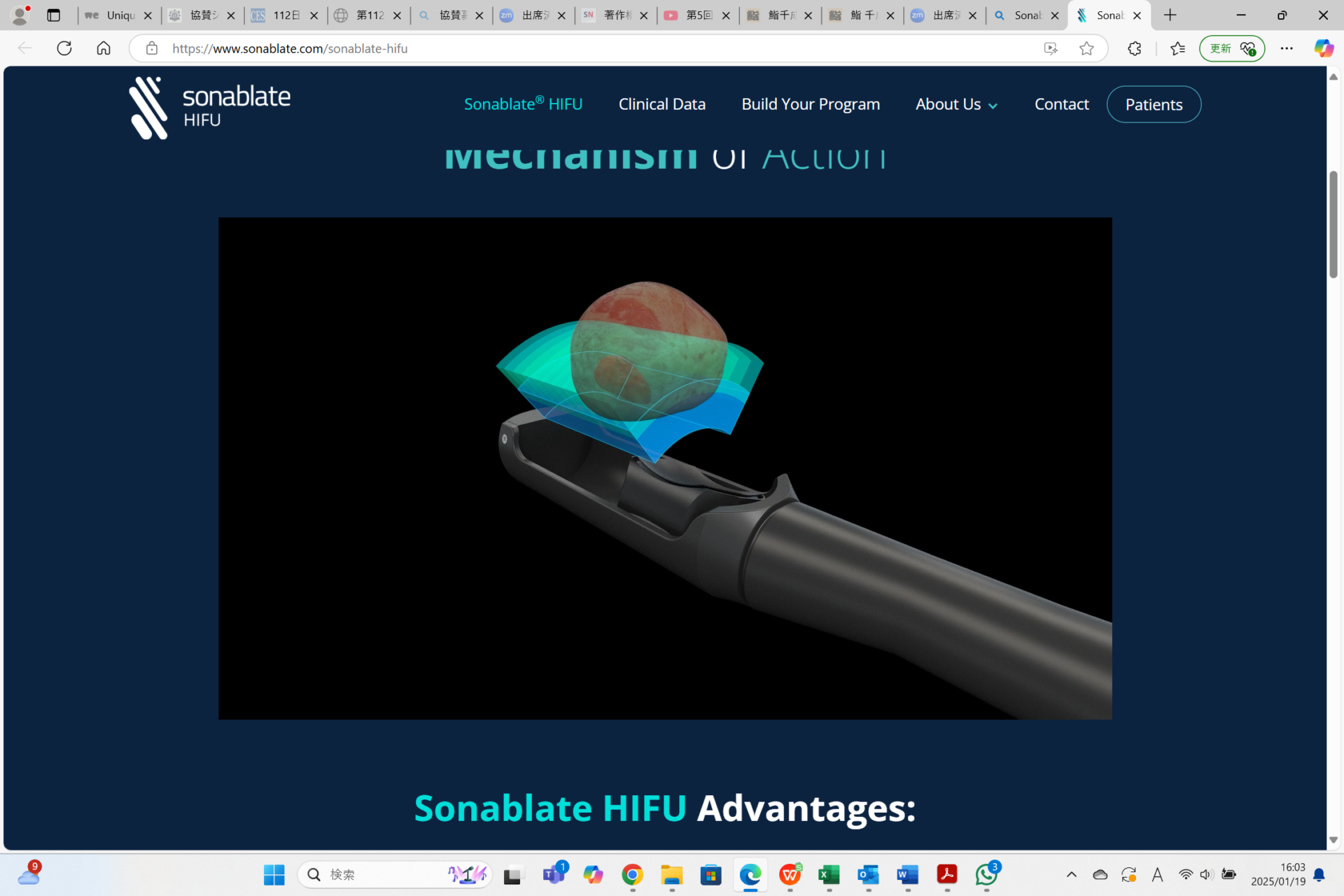Click the taskbar search box

click(x=395, y=874)
